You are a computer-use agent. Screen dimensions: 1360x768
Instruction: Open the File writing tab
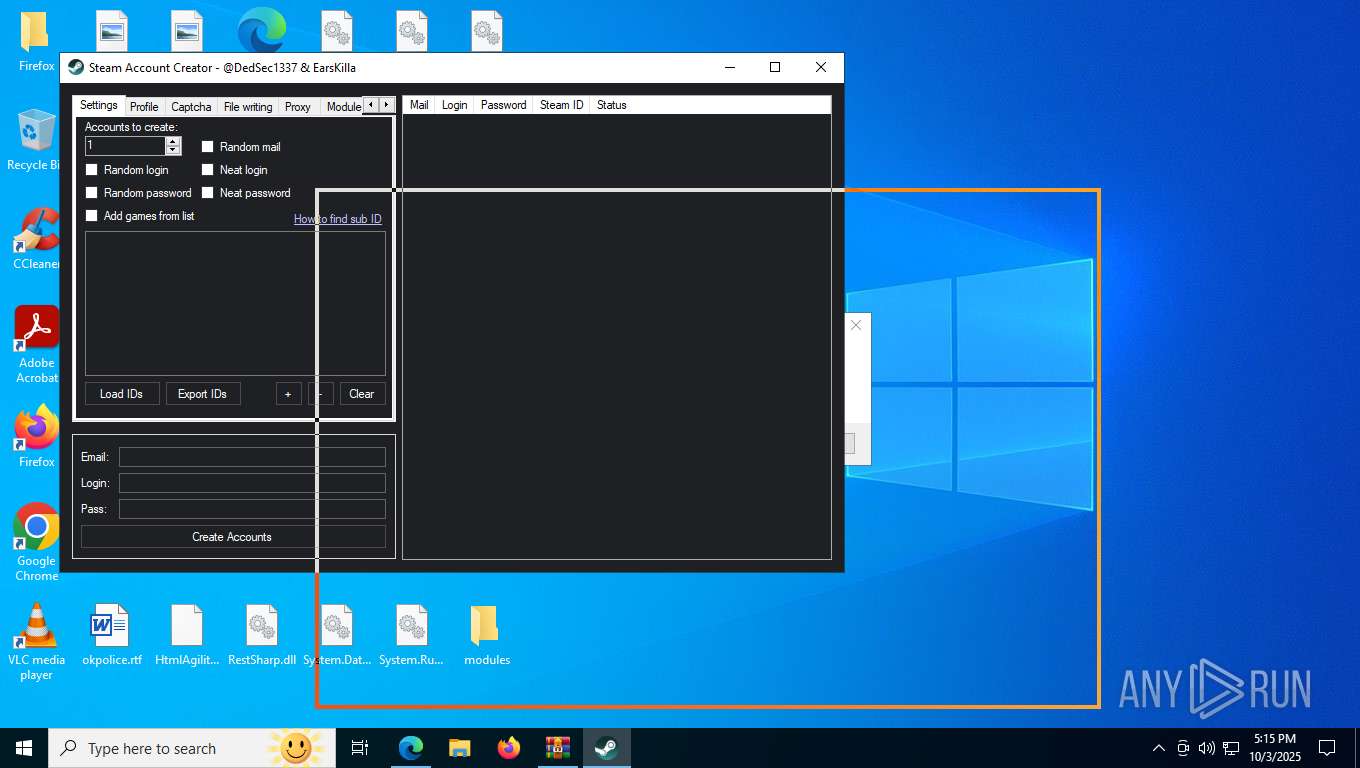tap(248, 106)
